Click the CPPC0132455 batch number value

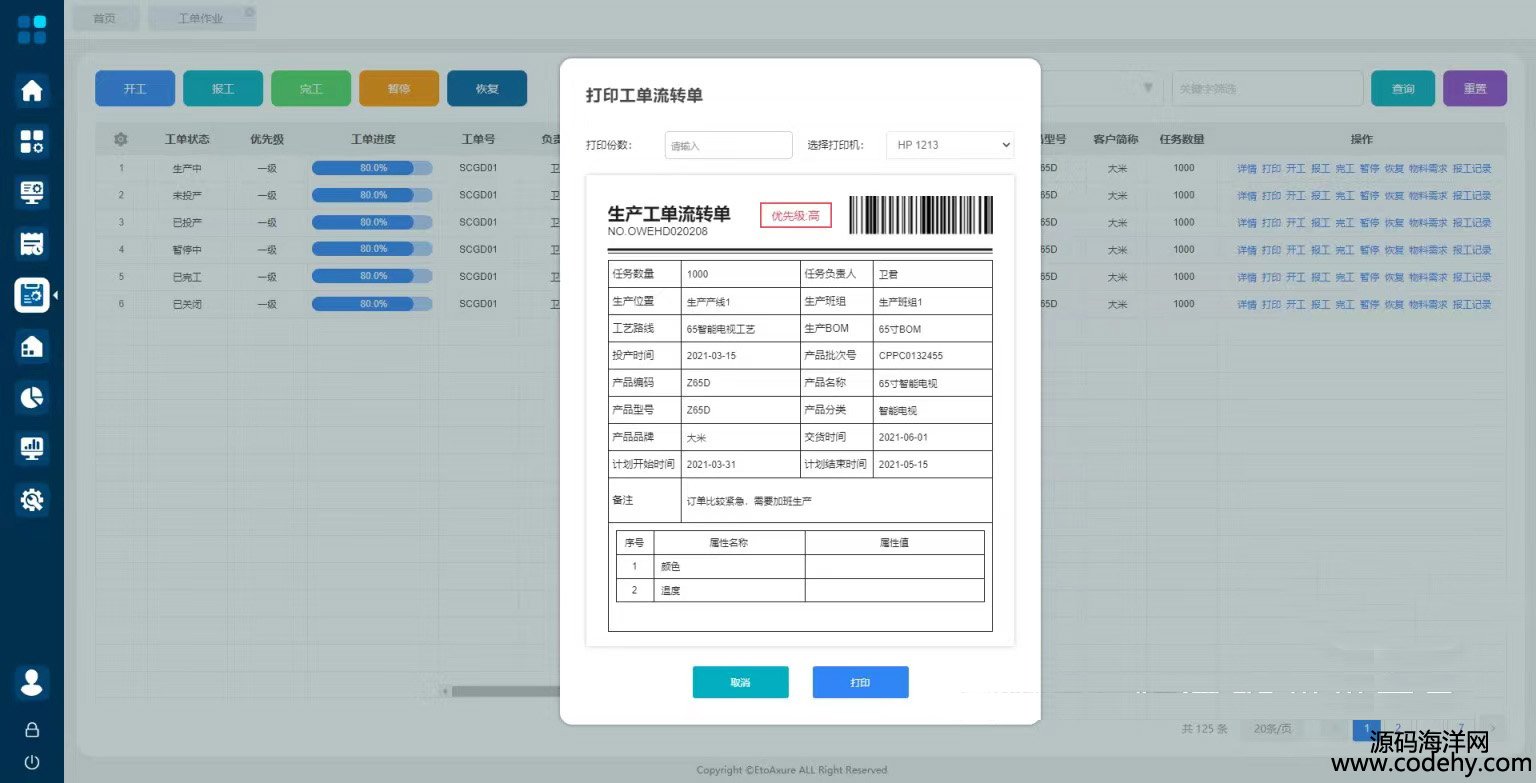(x=910, y=356)
